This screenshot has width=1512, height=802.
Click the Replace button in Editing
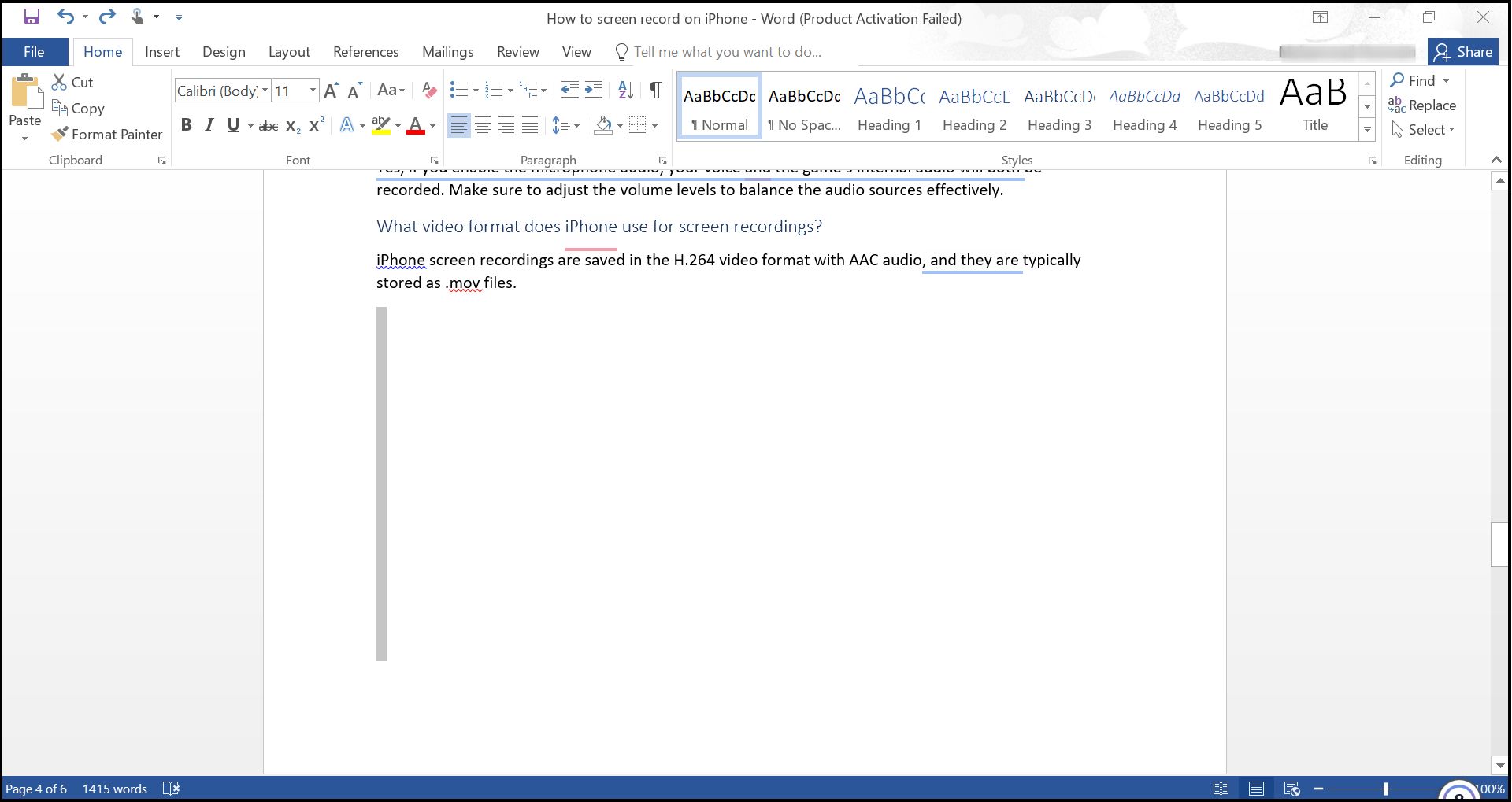point(1422,105)
